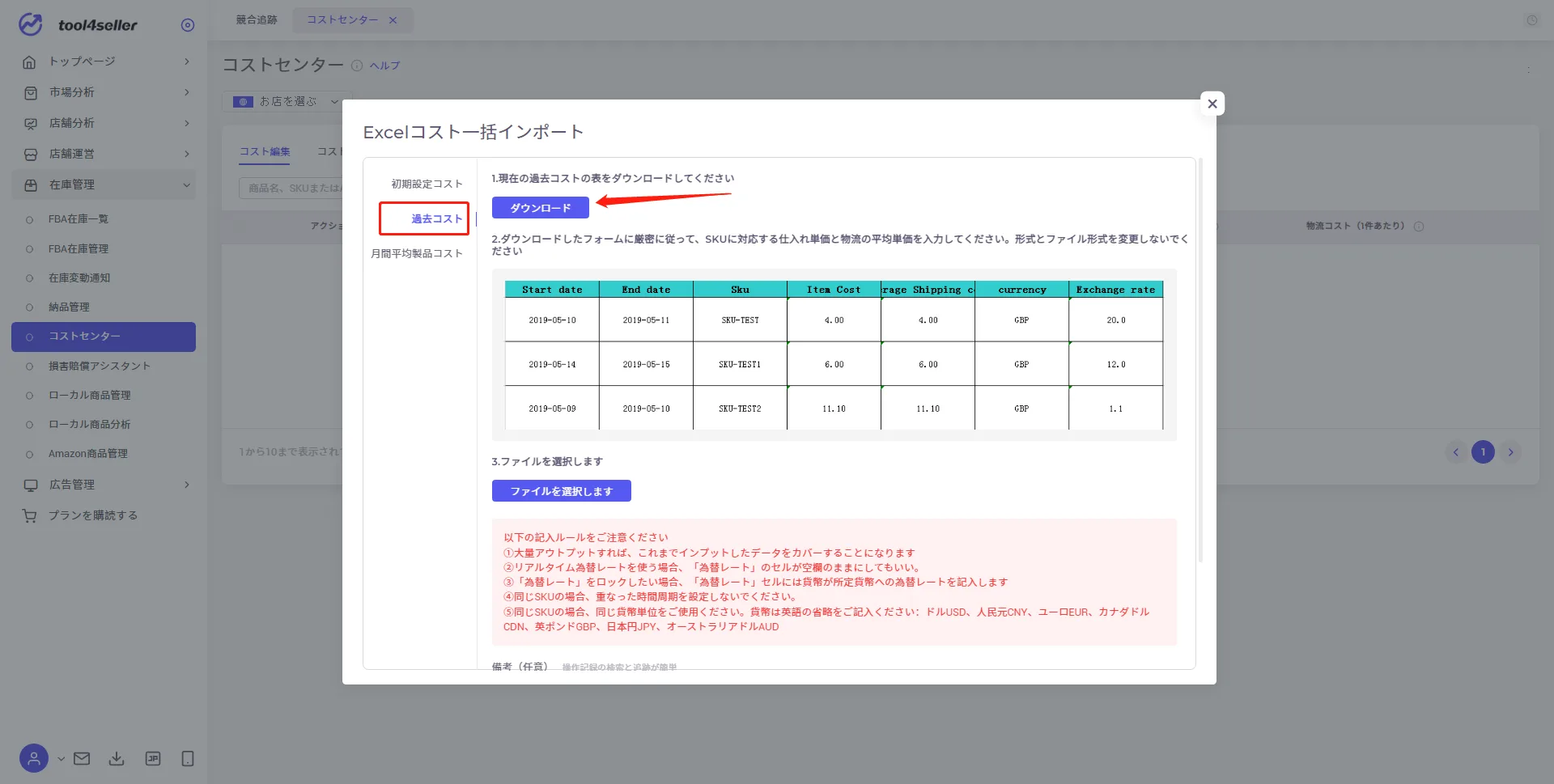Open コストセンター in sidebar
This screenshot has width=1554, height=784.
click(x=104, y=337)
